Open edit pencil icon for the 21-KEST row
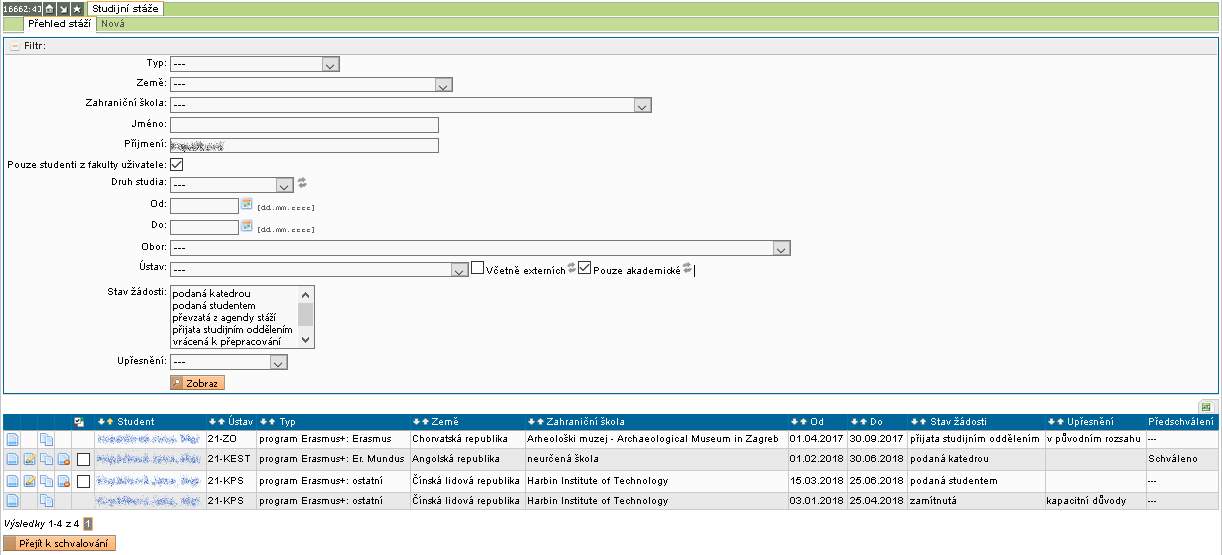Image resolution: width=1222 pixels, height=555 pixels. [29, 458]
